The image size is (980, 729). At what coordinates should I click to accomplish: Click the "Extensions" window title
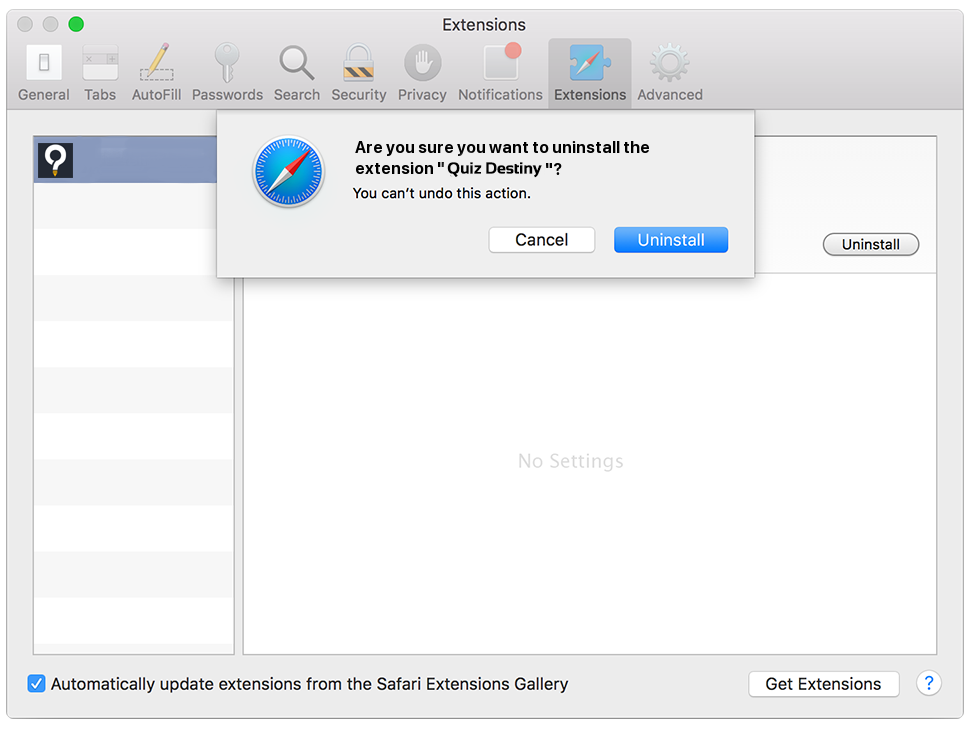pos(484,24)
